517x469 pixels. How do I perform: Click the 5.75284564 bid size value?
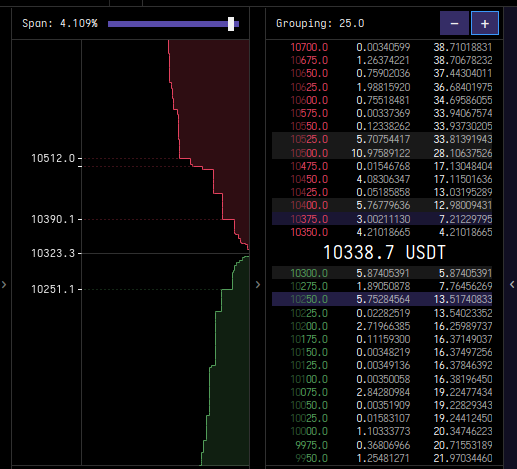click(383, 299)
